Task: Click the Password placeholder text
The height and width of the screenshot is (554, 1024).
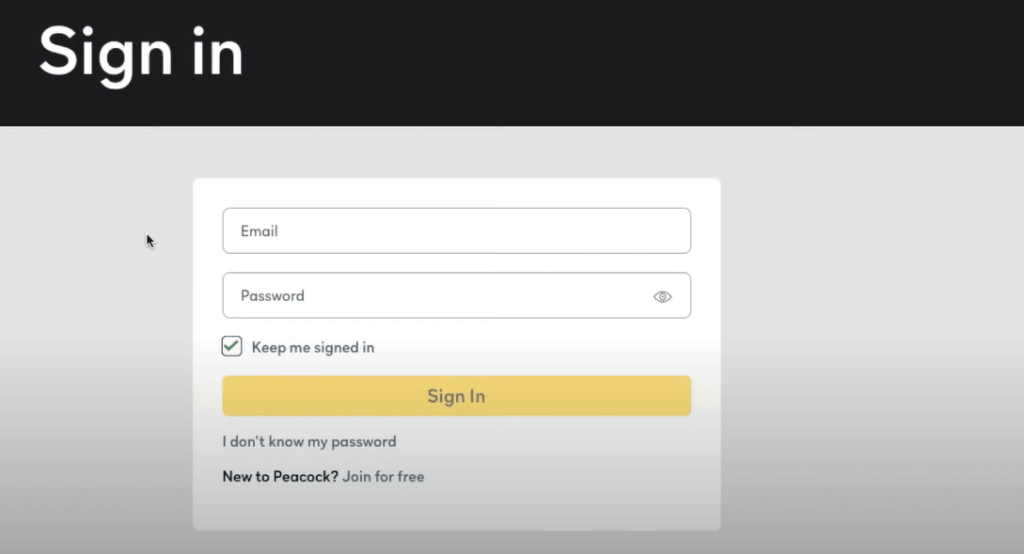Action: pyautogui.click(x=272, y=296)
